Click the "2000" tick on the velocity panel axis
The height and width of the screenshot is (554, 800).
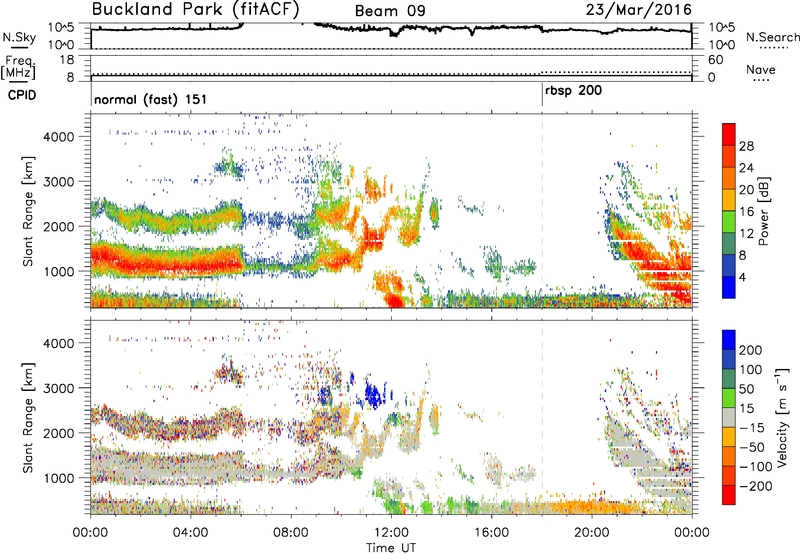point(59,433)
